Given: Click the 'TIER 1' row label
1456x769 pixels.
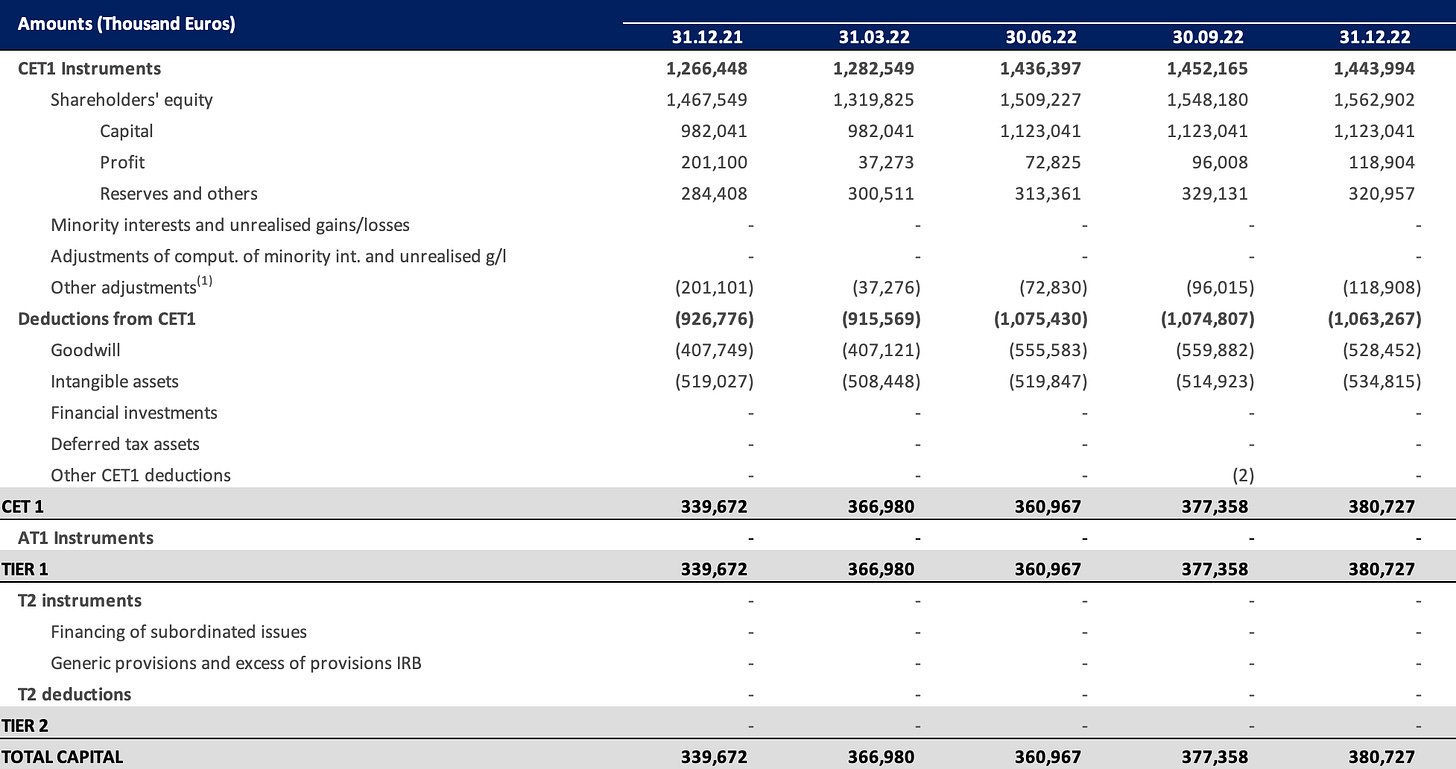Looking at the screenshot, I should [27, 569].
